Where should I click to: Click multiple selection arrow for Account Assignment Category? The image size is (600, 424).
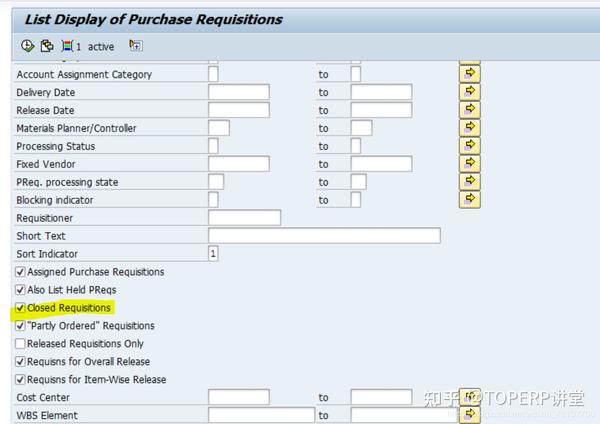point(470,74)
